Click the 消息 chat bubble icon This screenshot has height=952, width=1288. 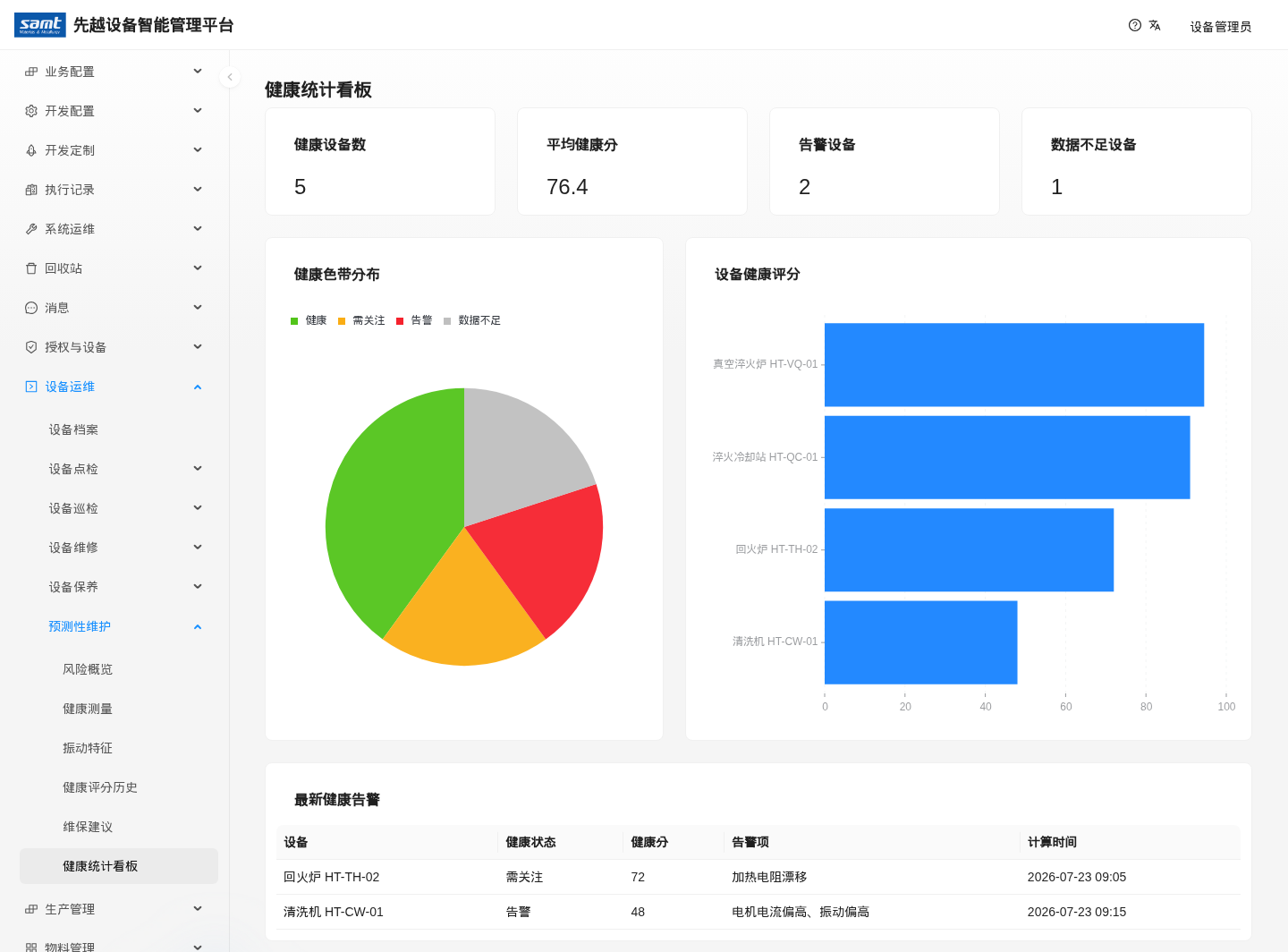31,308
